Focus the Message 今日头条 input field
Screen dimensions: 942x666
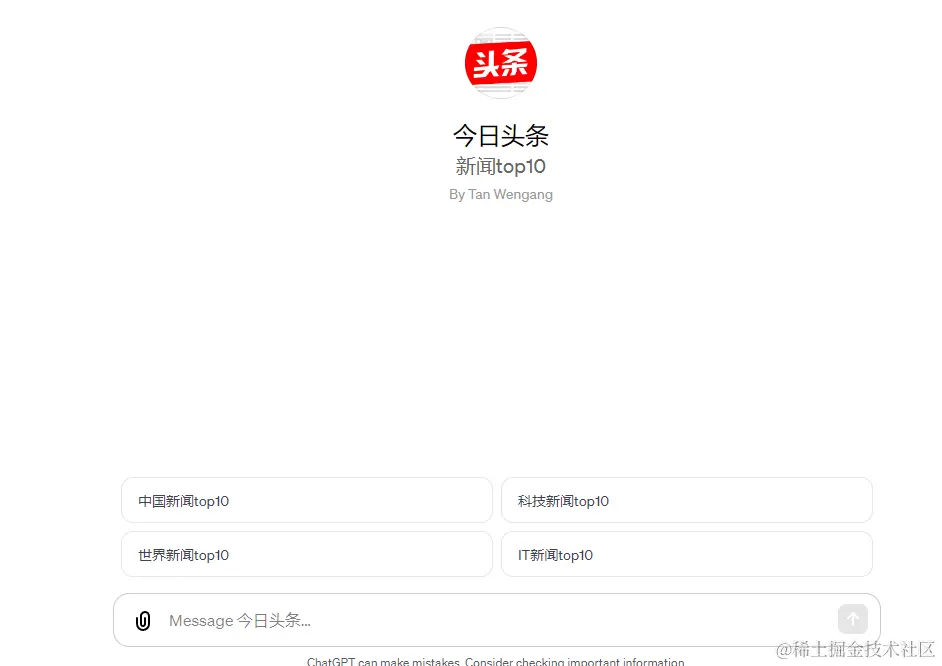coord(499,620)
